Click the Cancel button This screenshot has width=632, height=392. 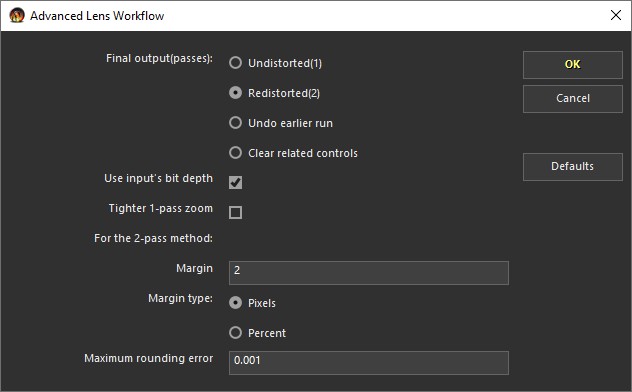(x=573, y=98)
